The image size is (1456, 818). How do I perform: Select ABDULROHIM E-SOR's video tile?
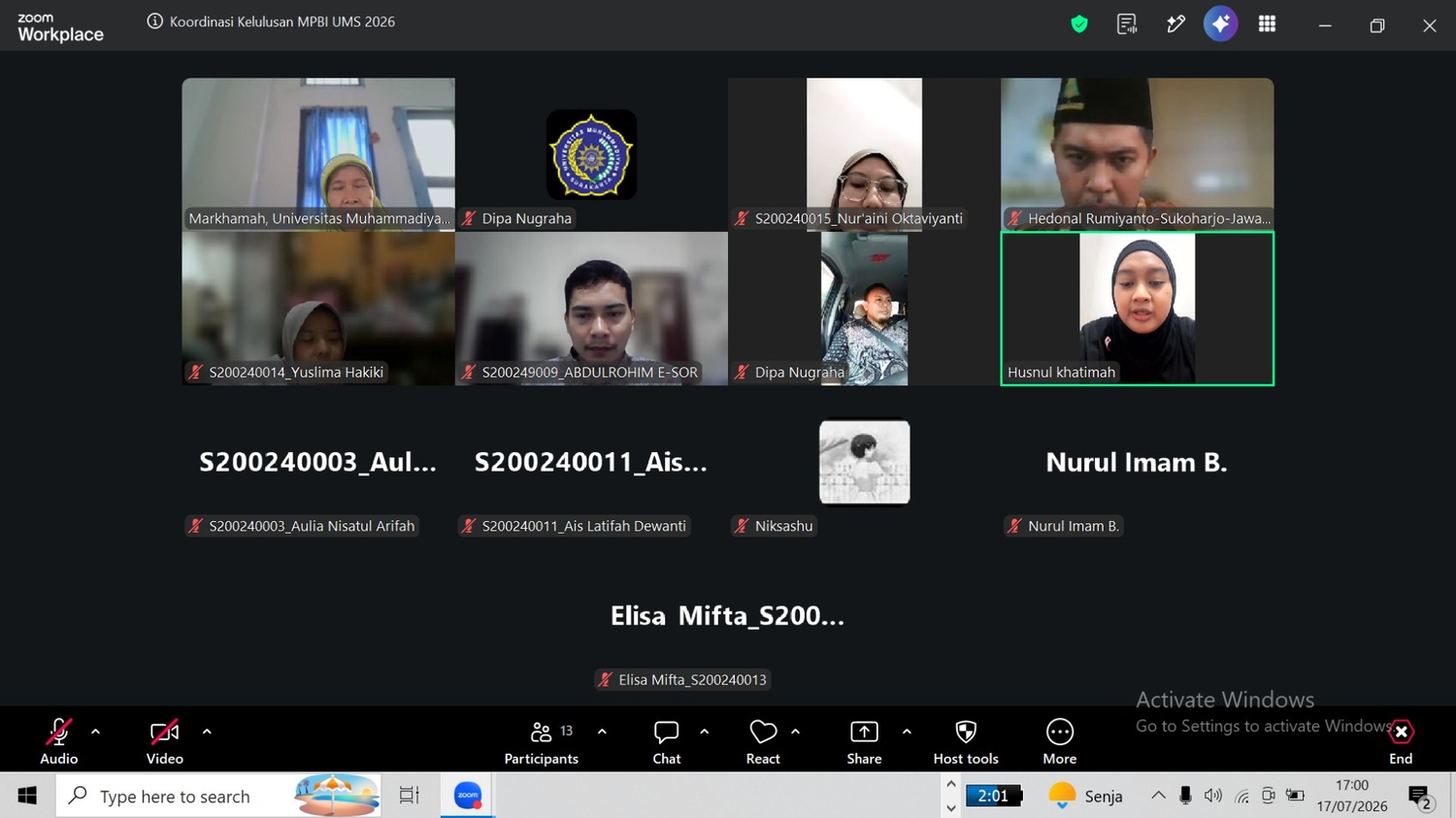pyautogui.click(x=591, y=309)
